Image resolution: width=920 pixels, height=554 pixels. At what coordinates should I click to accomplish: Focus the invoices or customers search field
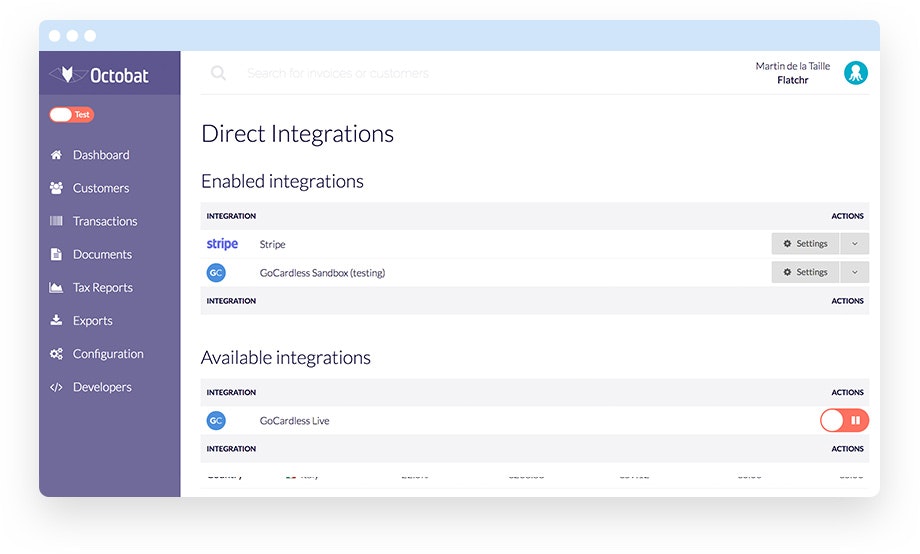(338, 73)
